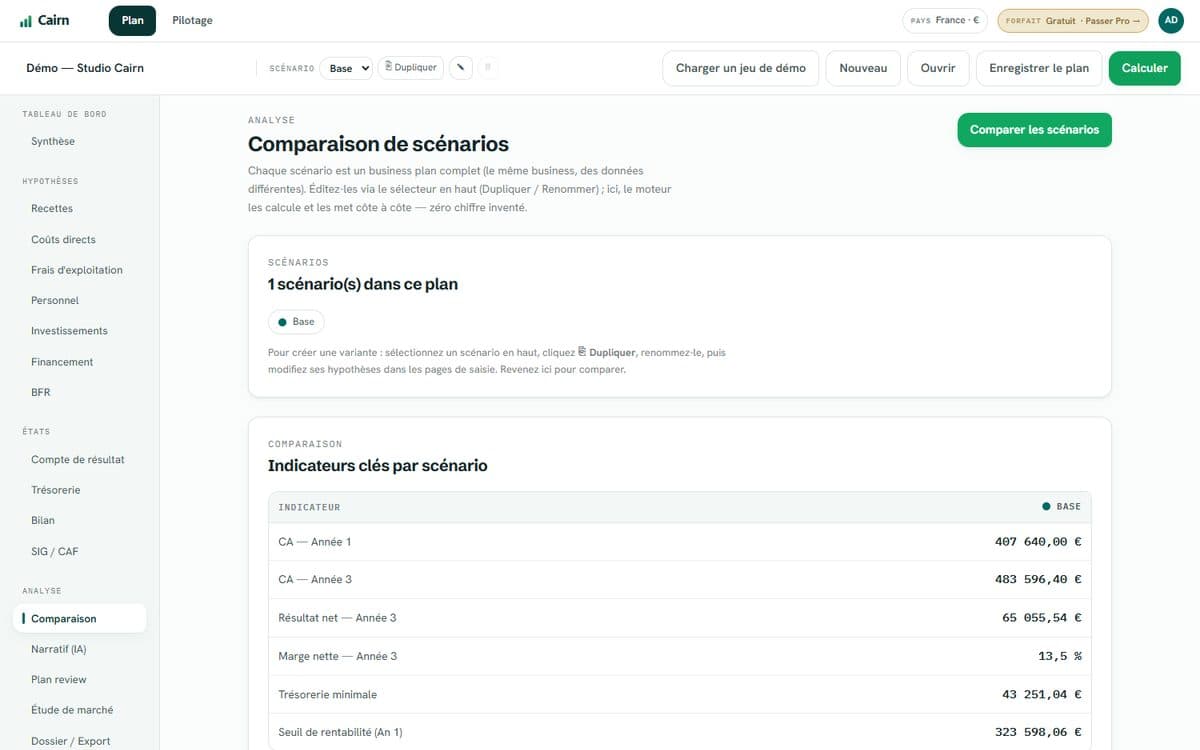The height and width of the screenshot is (750, 1200).
Task: Click the green Calculer button
Action: pyautogui.click(x=1145, y=68)
